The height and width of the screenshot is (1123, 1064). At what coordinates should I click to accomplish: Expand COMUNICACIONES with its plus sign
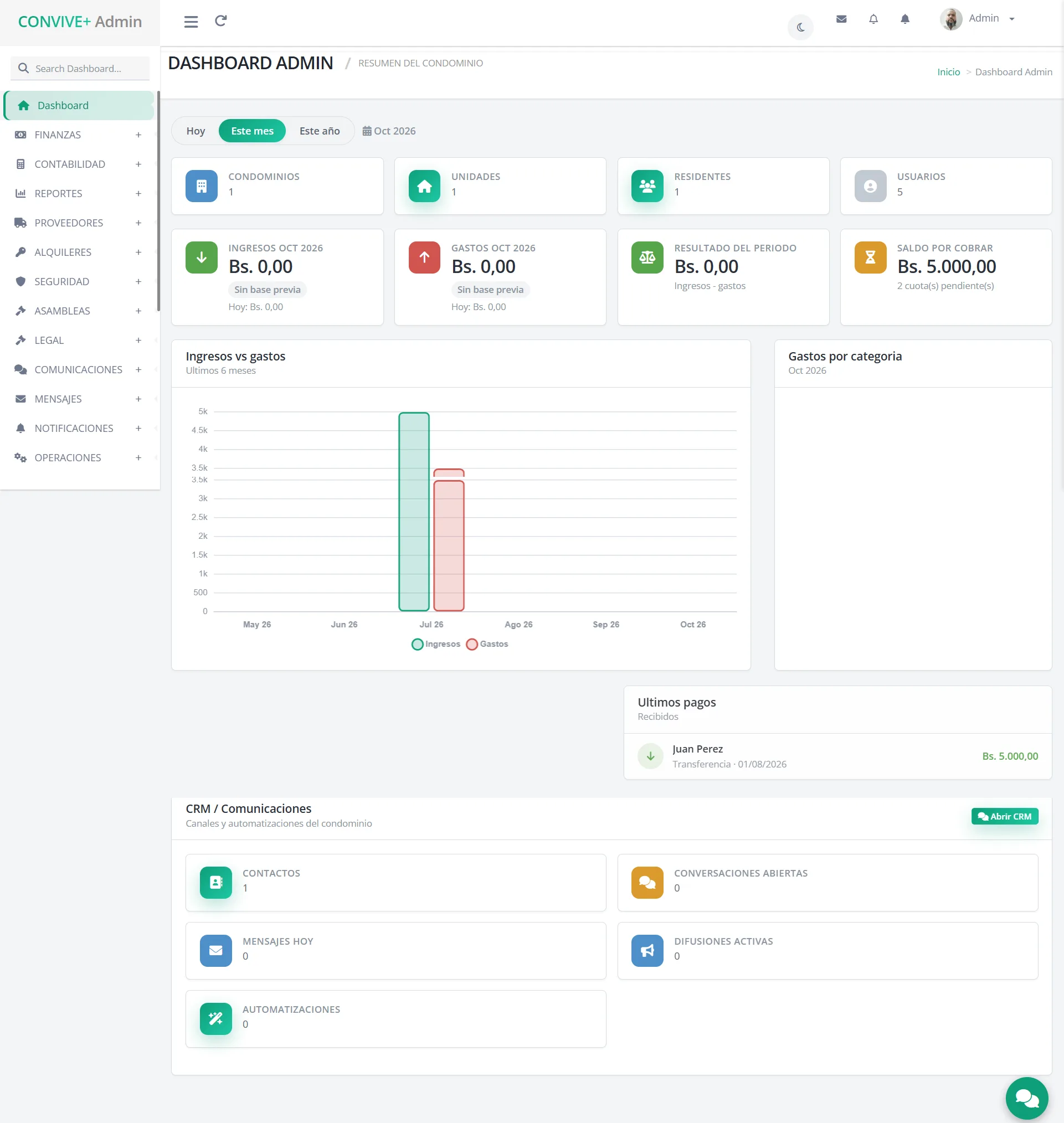coord(138,369)
